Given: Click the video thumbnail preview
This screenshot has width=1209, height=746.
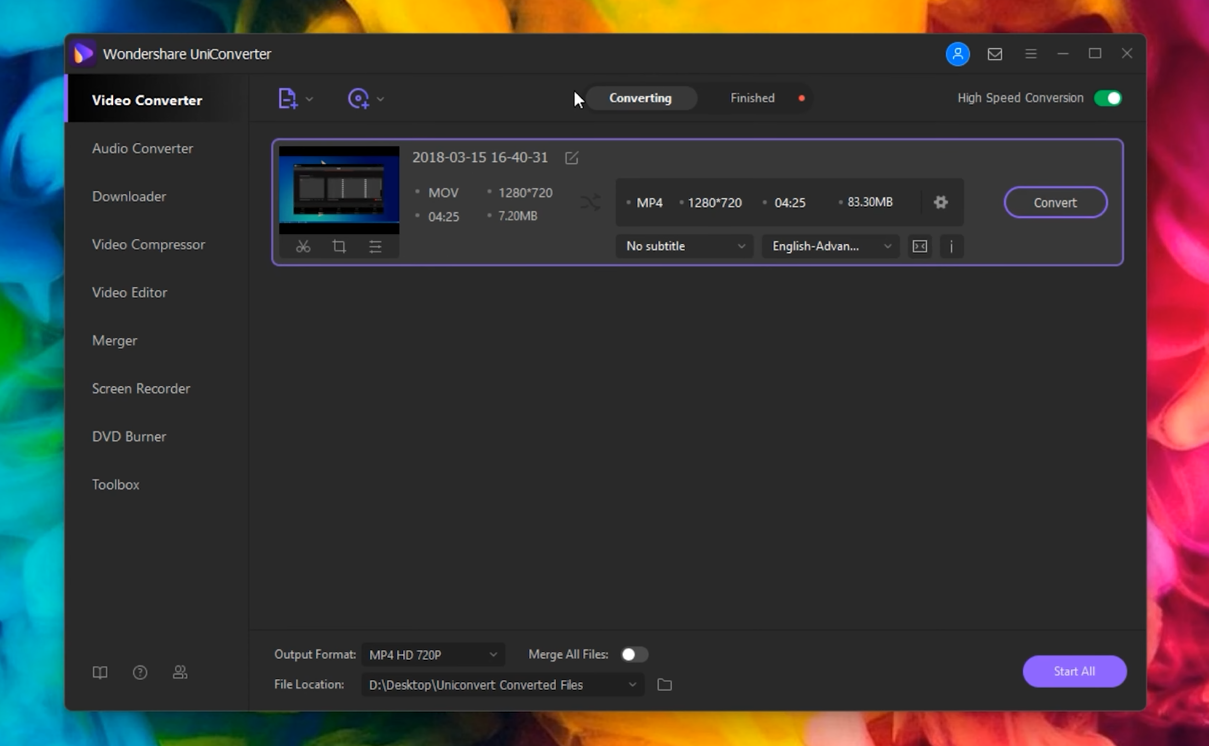Looking at the screenshot, I should coord(339,189).
